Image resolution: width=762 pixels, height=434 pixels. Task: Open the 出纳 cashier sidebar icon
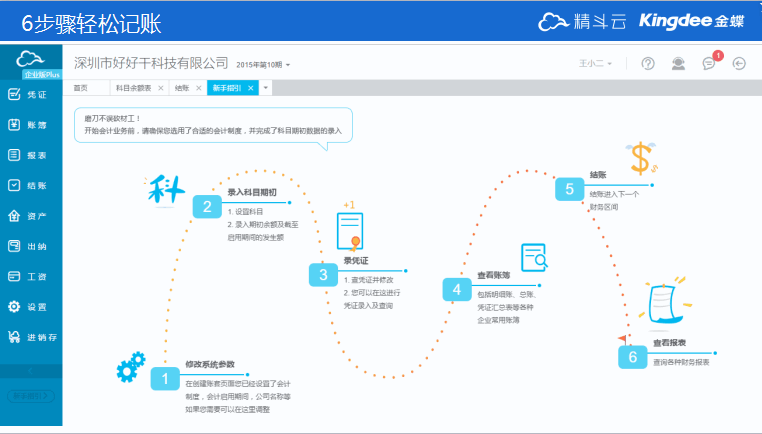coord(14,246)
